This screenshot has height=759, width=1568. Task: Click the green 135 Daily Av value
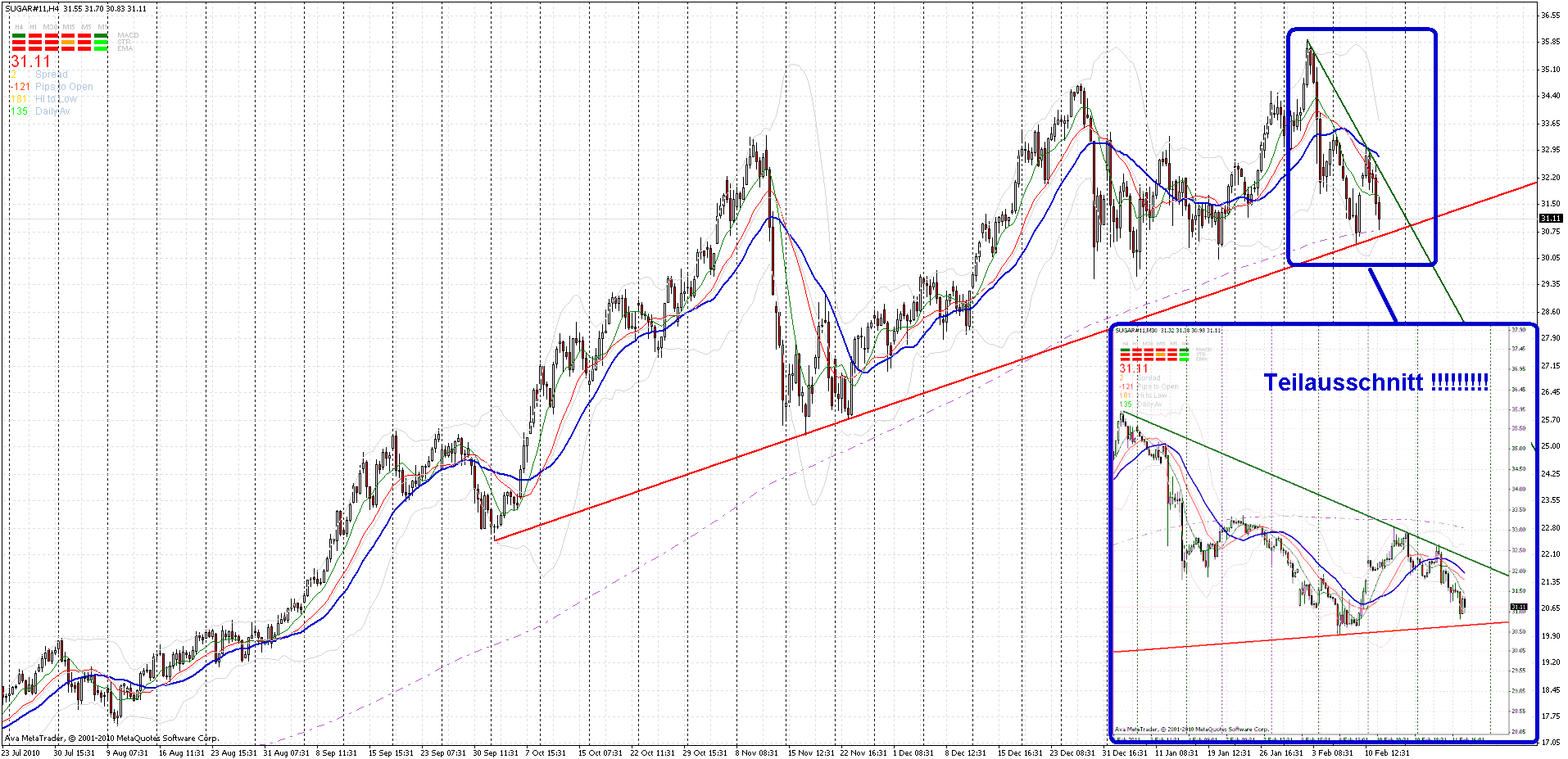click(x=19, y=111)
